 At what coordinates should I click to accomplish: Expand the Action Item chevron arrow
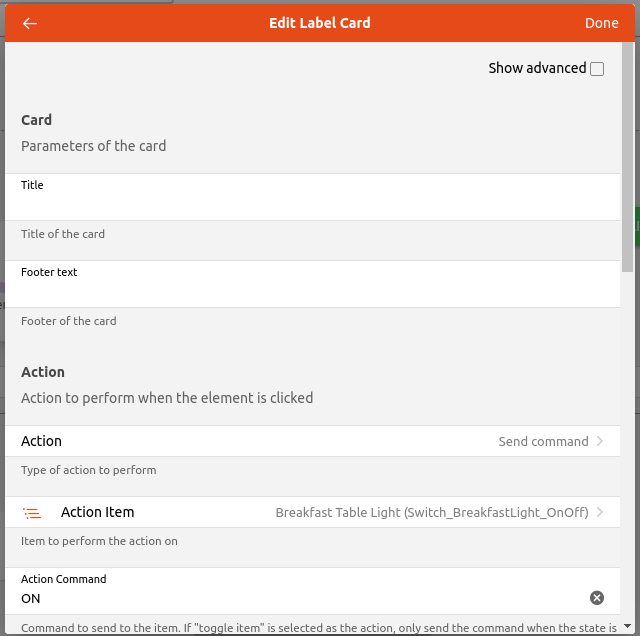pyautogui.click(x=600, y=512)
